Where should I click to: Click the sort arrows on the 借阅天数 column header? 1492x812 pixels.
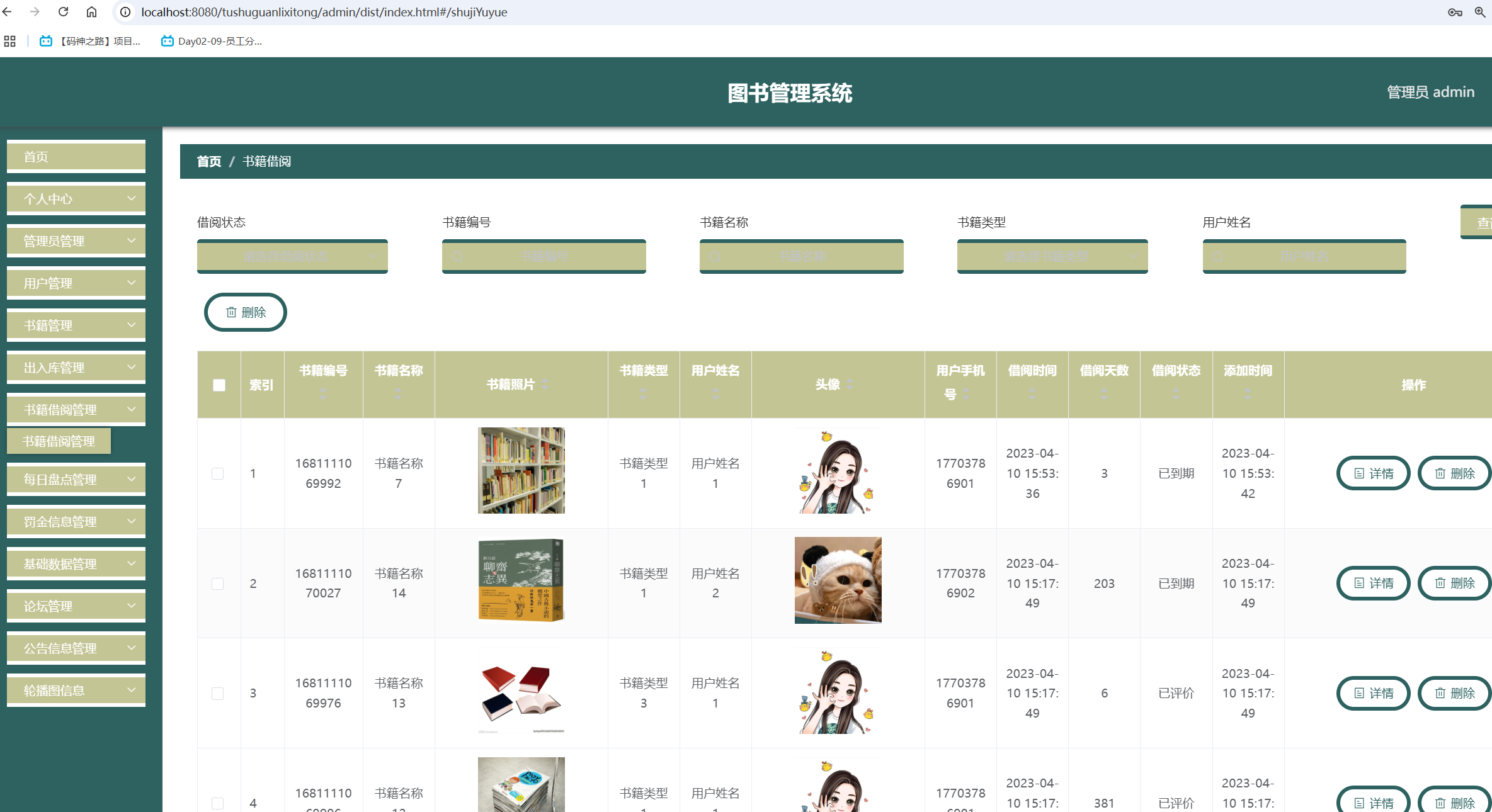pyautogui.click(x=1104, y=394)
